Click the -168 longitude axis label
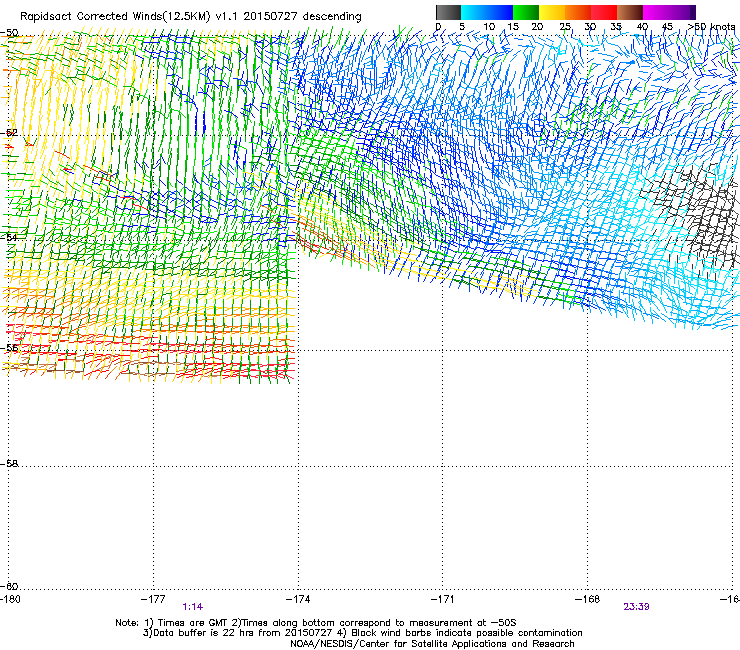The width and height of the screenshot is (740, 650). pyautogui.click(x=588, y=599)
